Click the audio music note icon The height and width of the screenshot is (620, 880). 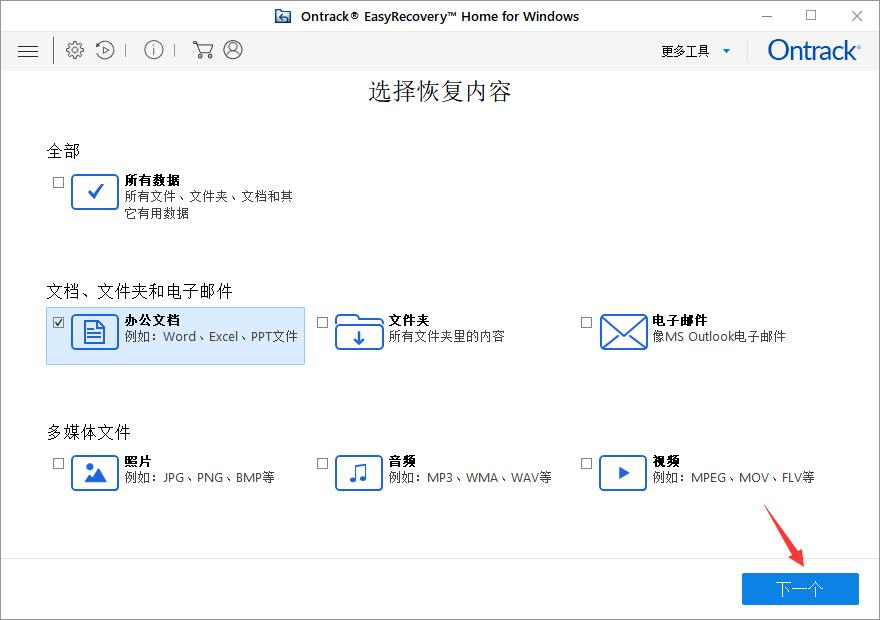(359, 473)
